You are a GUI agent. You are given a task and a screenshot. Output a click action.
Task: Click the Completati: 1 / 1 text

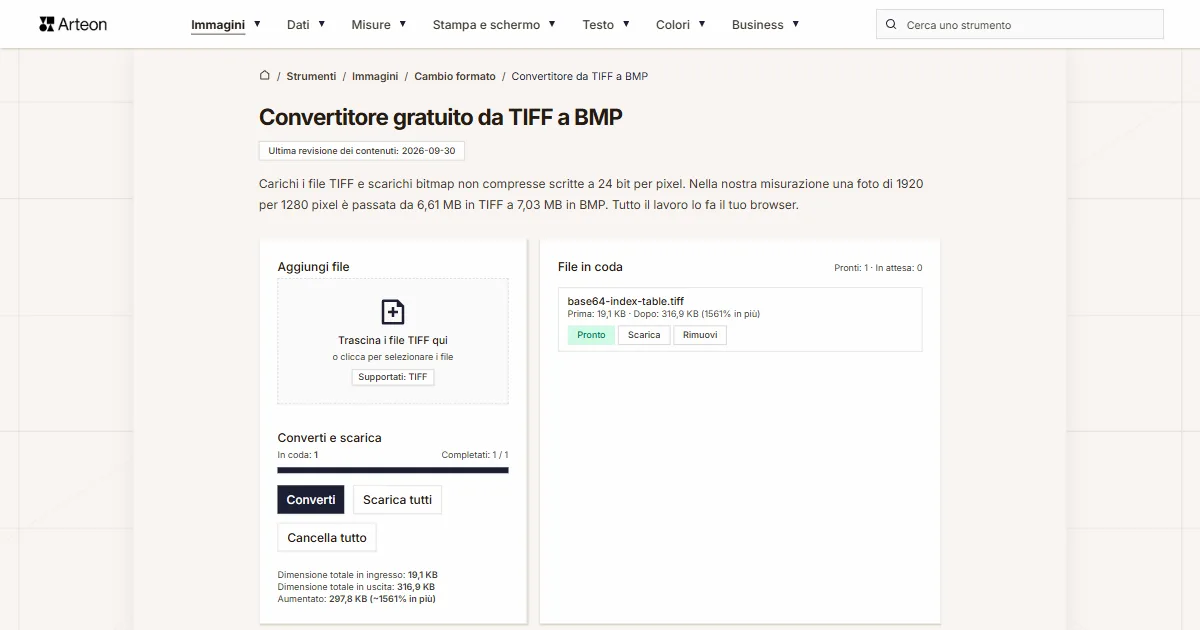pos(475,455)
